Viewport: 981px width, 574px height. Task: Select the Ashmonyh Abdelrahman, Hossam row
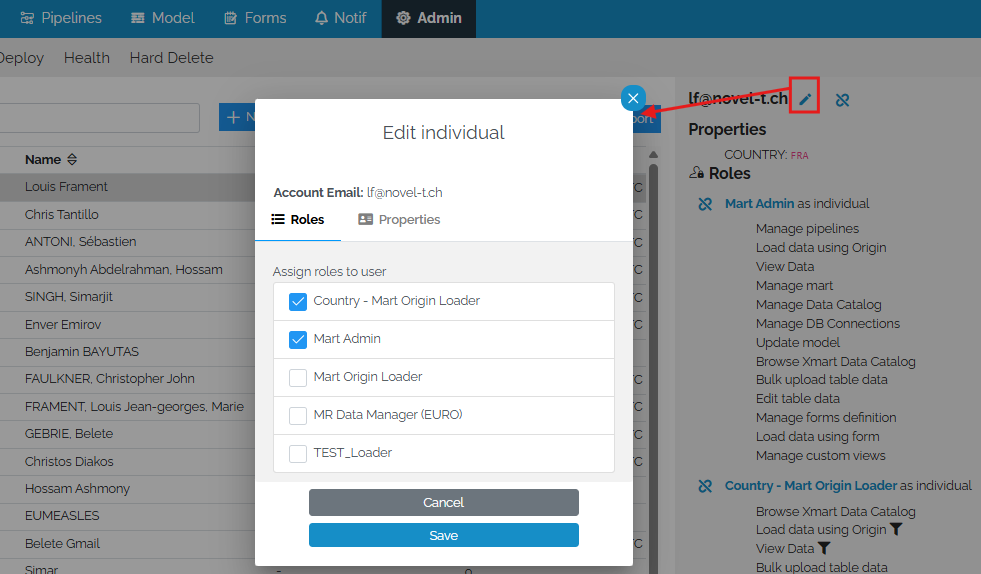tap(128, 270)
